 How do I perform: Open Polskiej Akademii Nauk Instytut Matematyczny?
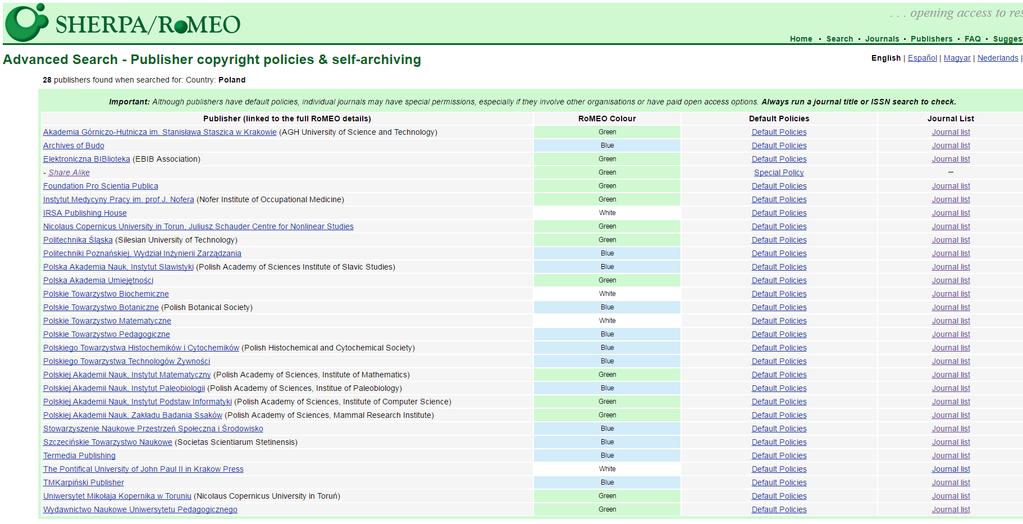pos(127,375)
